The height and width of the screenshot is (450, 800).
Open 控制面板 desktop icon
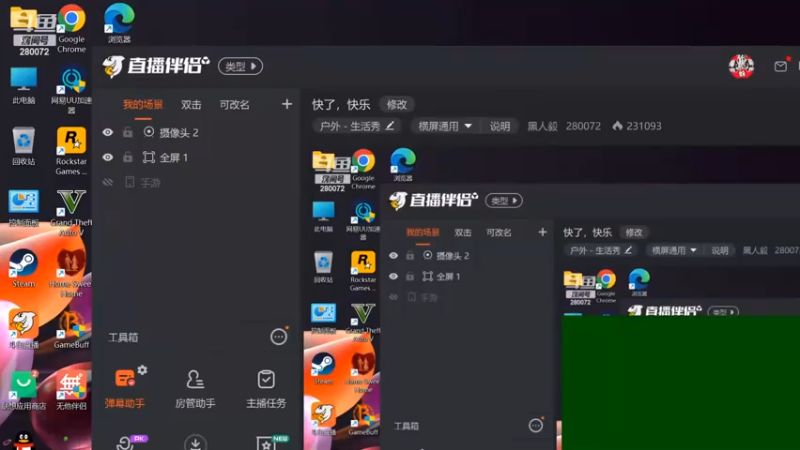(x=23, y=208)
